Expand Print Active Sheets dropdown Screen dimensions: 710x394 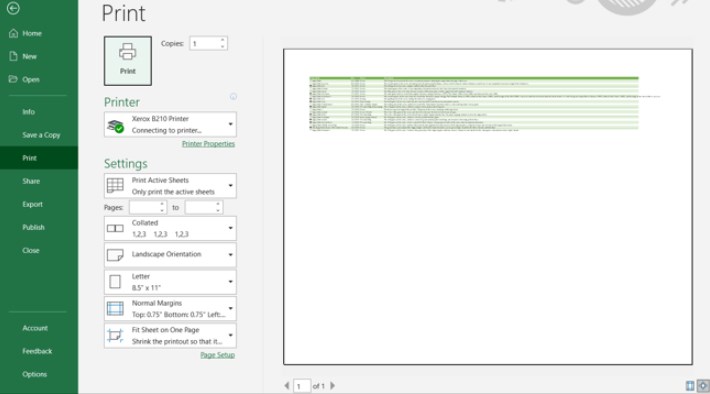point(170,186)
